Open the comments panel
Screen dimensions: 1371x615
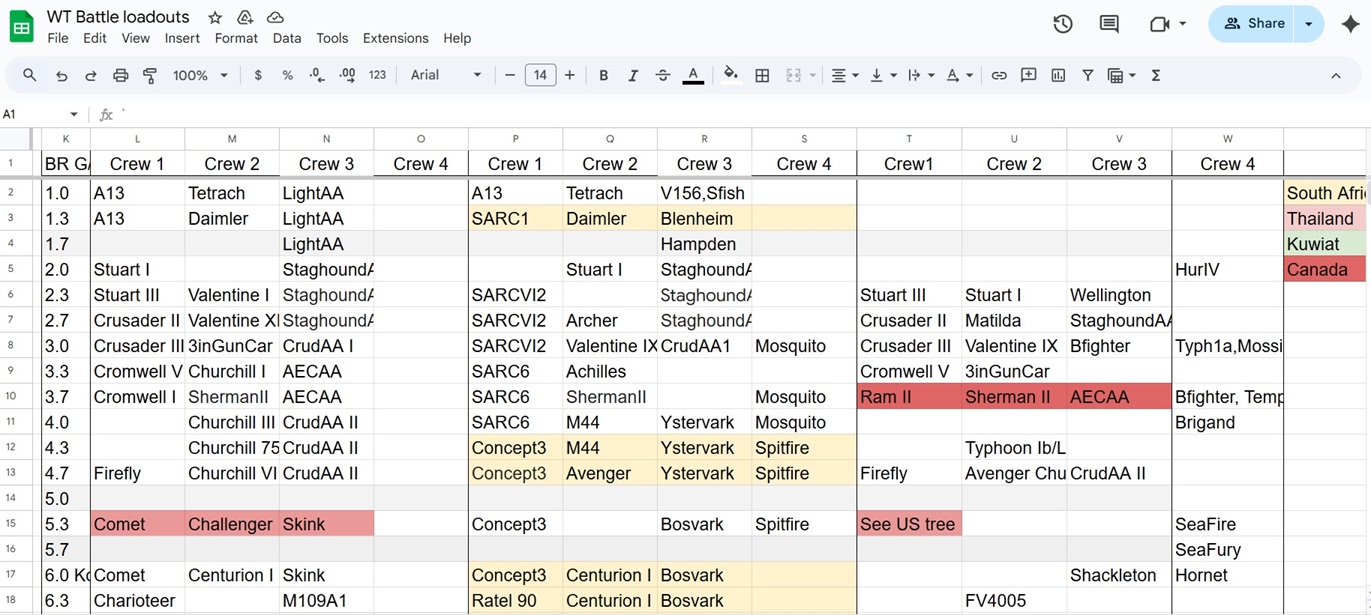pyautogui.click(x=1109, y=24)
